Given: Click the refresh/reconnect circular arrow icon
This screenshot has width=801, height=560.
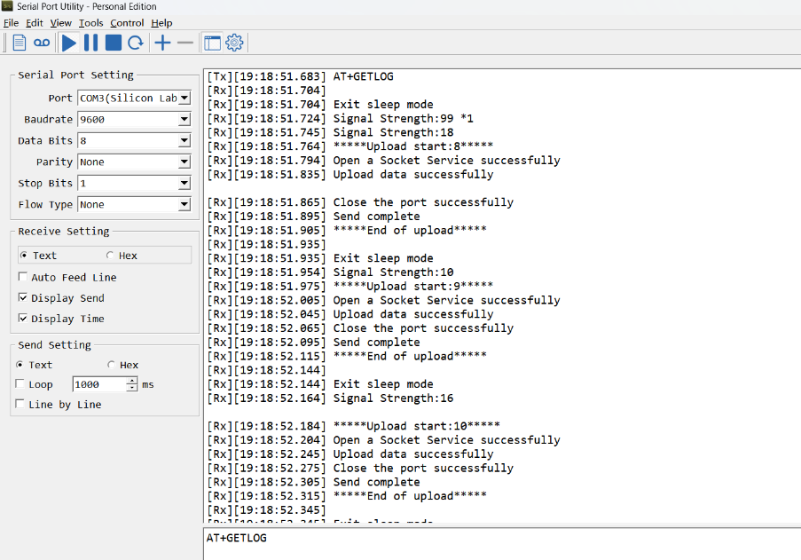Looking at the screenshot, I should point(135,43).
